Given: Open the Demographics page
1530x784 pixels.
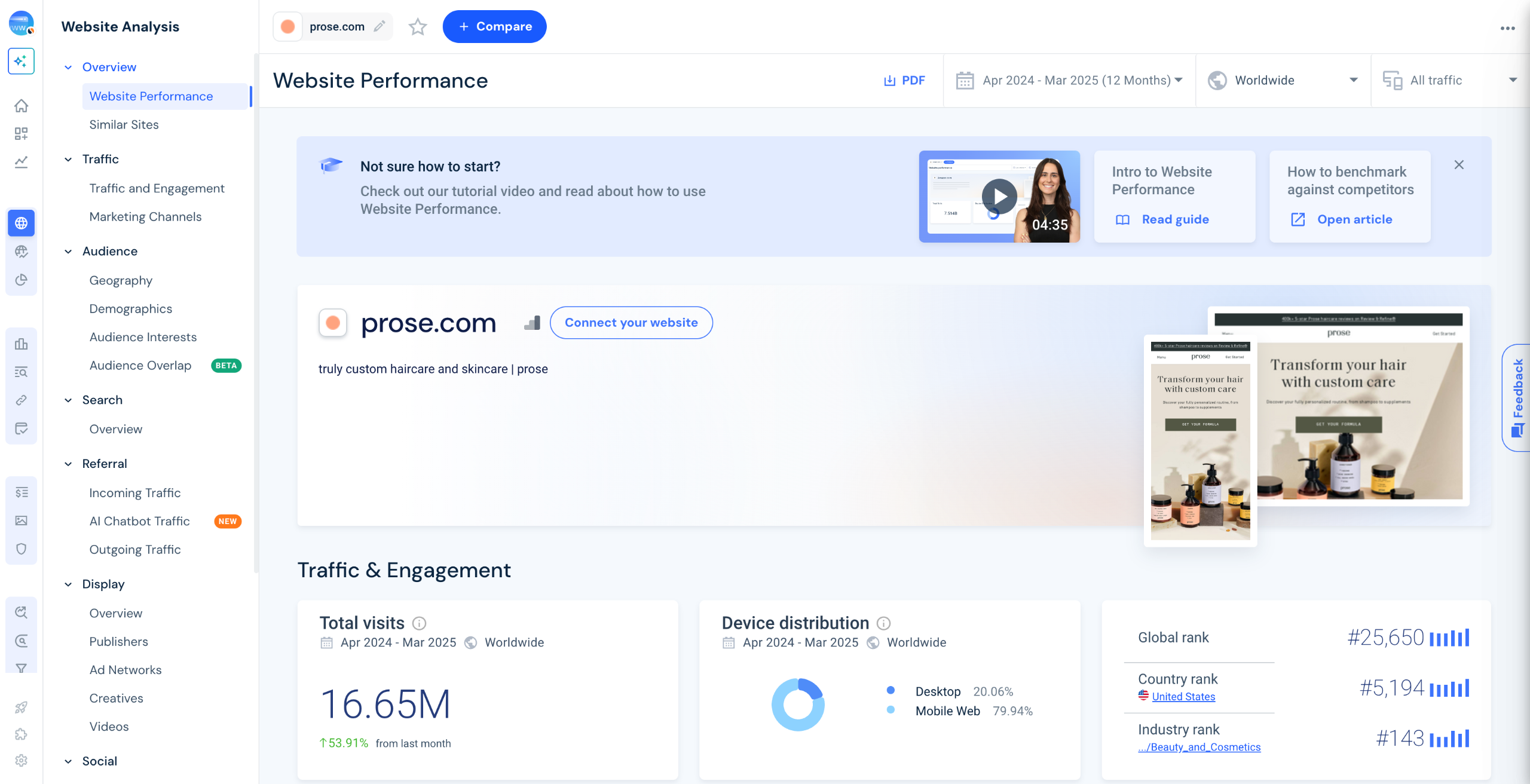Looking at the screenshot, I should point(130,308).
